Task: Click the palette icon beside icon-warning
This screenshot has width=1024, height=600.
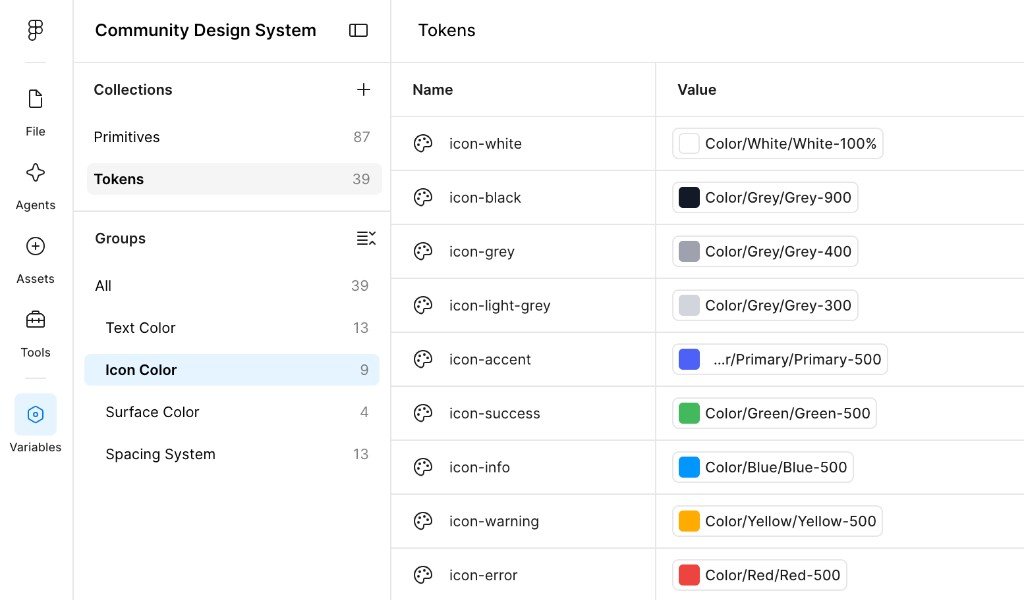Action: pos(423,521)
